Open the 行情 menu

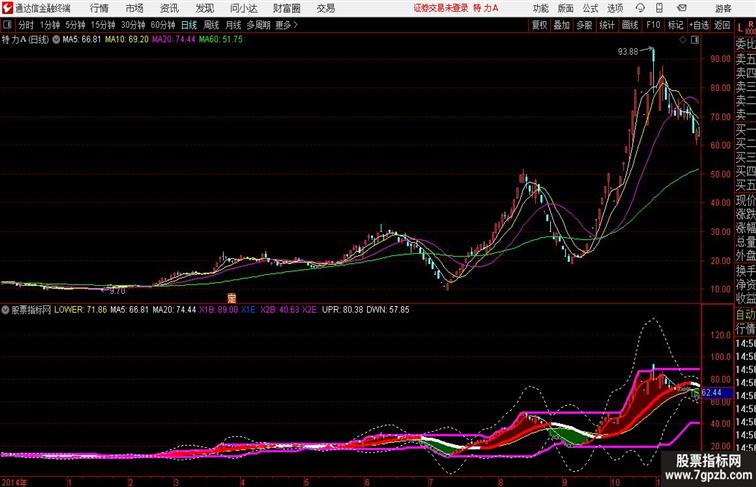coord(99,8)
